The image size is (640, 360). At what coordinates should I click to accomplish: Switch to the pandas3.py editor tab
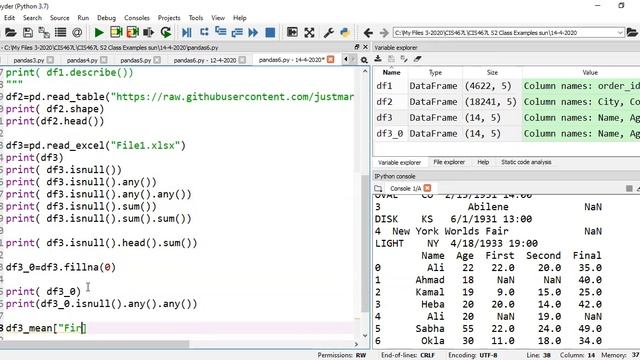coord(29,60)
